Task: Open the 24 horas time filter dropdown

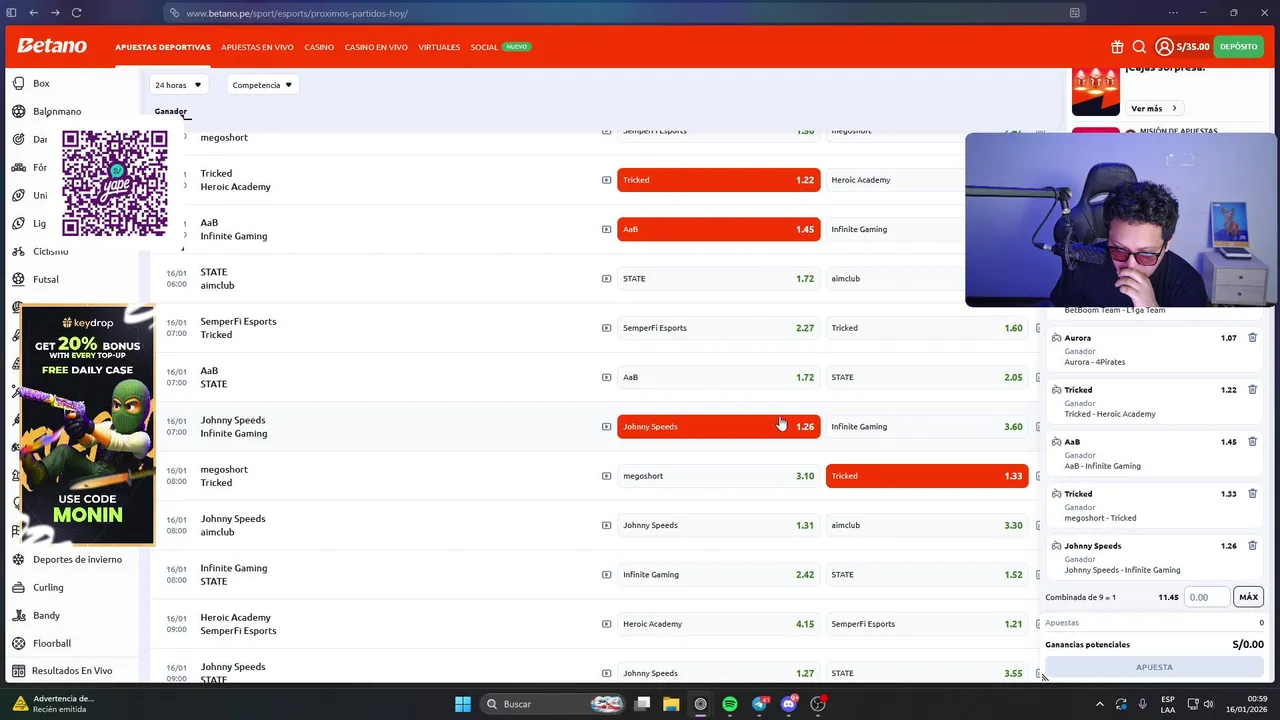Action: click(178, 85)
